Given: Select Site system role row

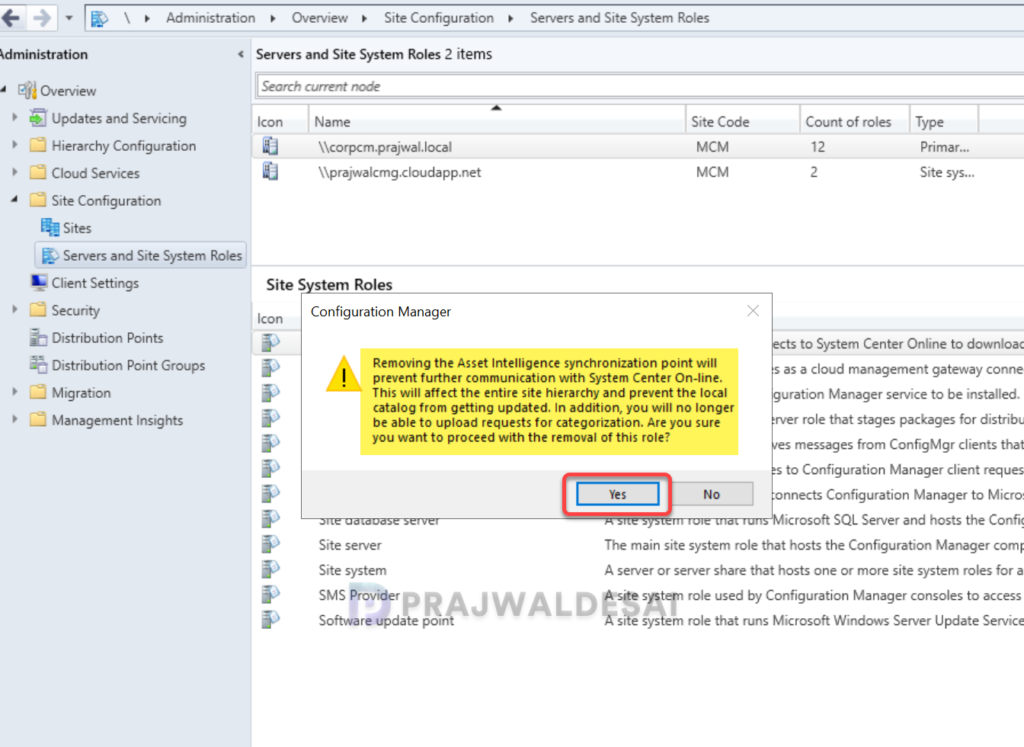Looking at the screenshot, I should pyautogui.click(x=638, y=570).
